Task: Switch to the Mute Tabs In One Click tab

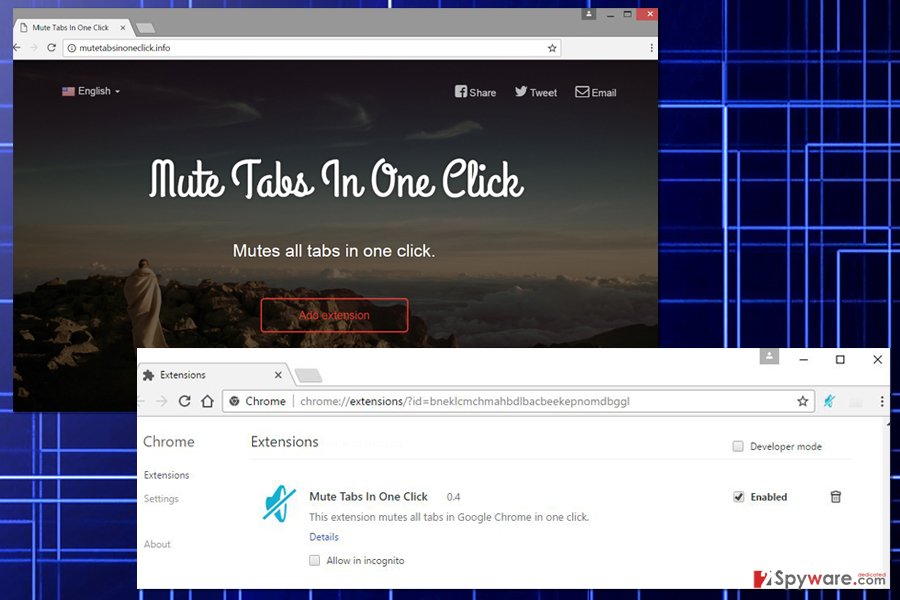Action: click(x=70, y=28)
